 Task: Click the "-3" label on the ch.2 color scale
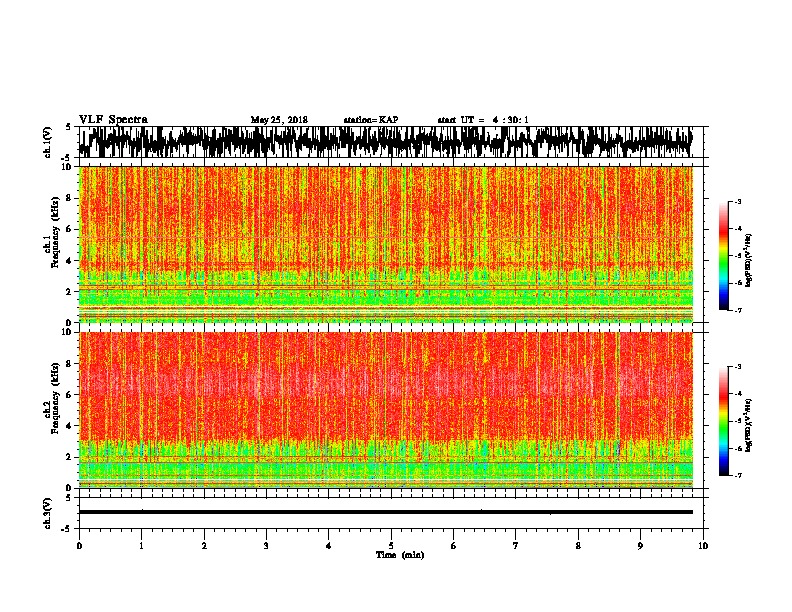(737, 367)
